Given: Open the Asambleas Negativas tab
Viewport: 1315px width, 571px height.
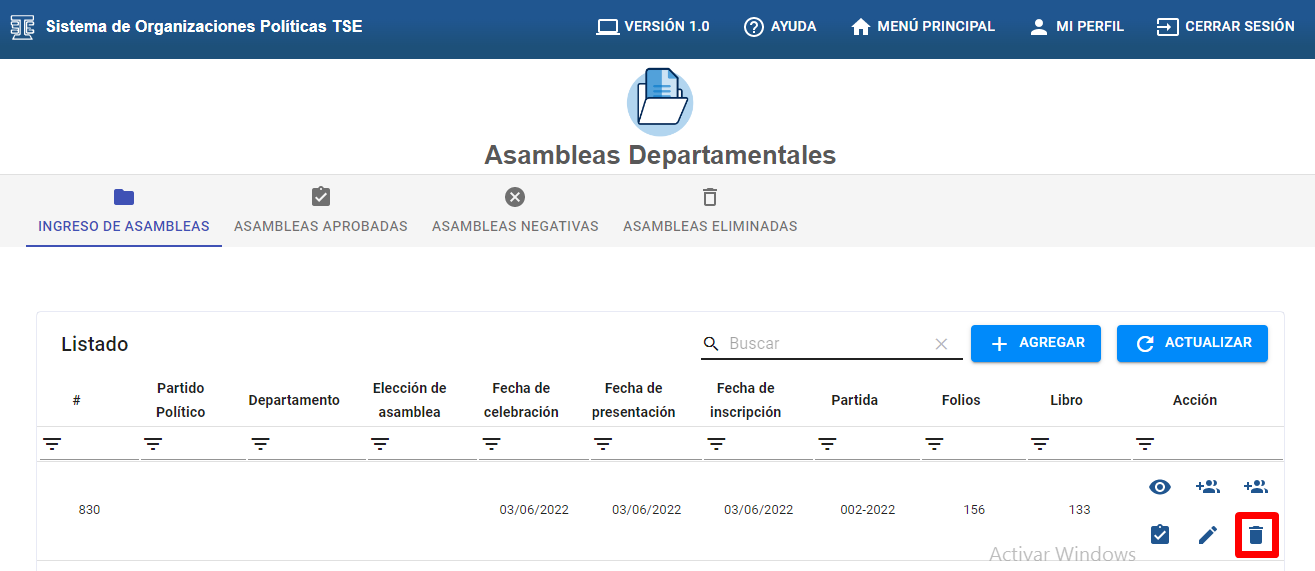Looking at the screenshot, I should 515,211.
